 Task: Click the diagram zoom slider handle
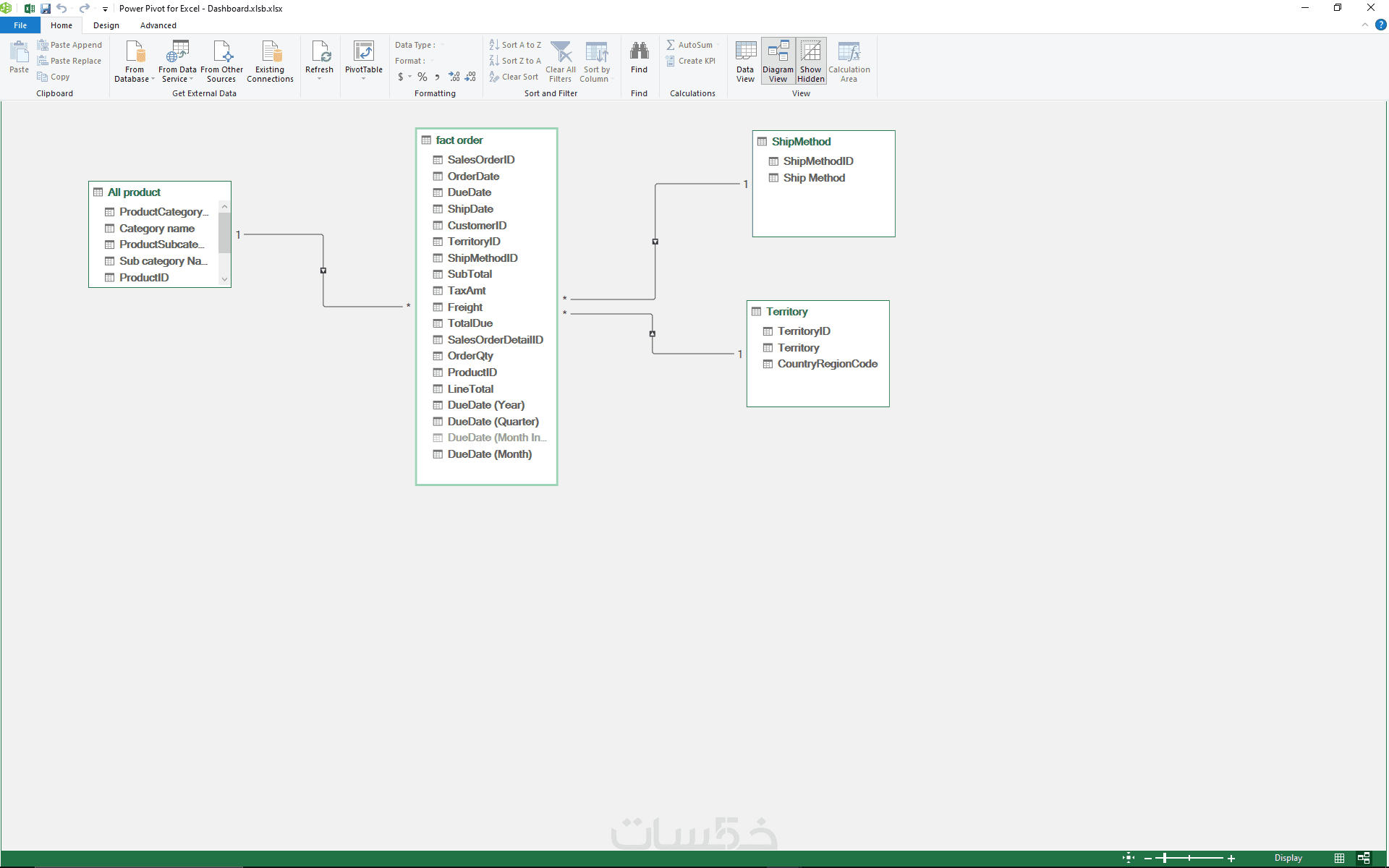1165,858
